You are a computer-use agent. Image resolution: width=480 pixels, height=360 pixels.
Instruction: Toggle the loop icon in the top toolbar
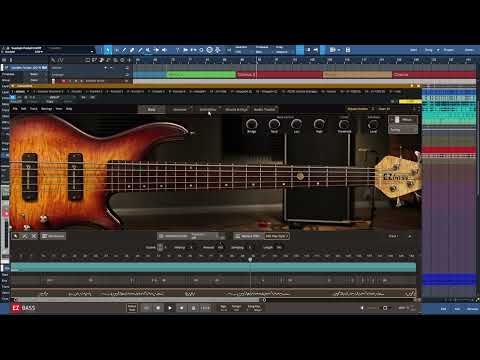click(201, 50)
